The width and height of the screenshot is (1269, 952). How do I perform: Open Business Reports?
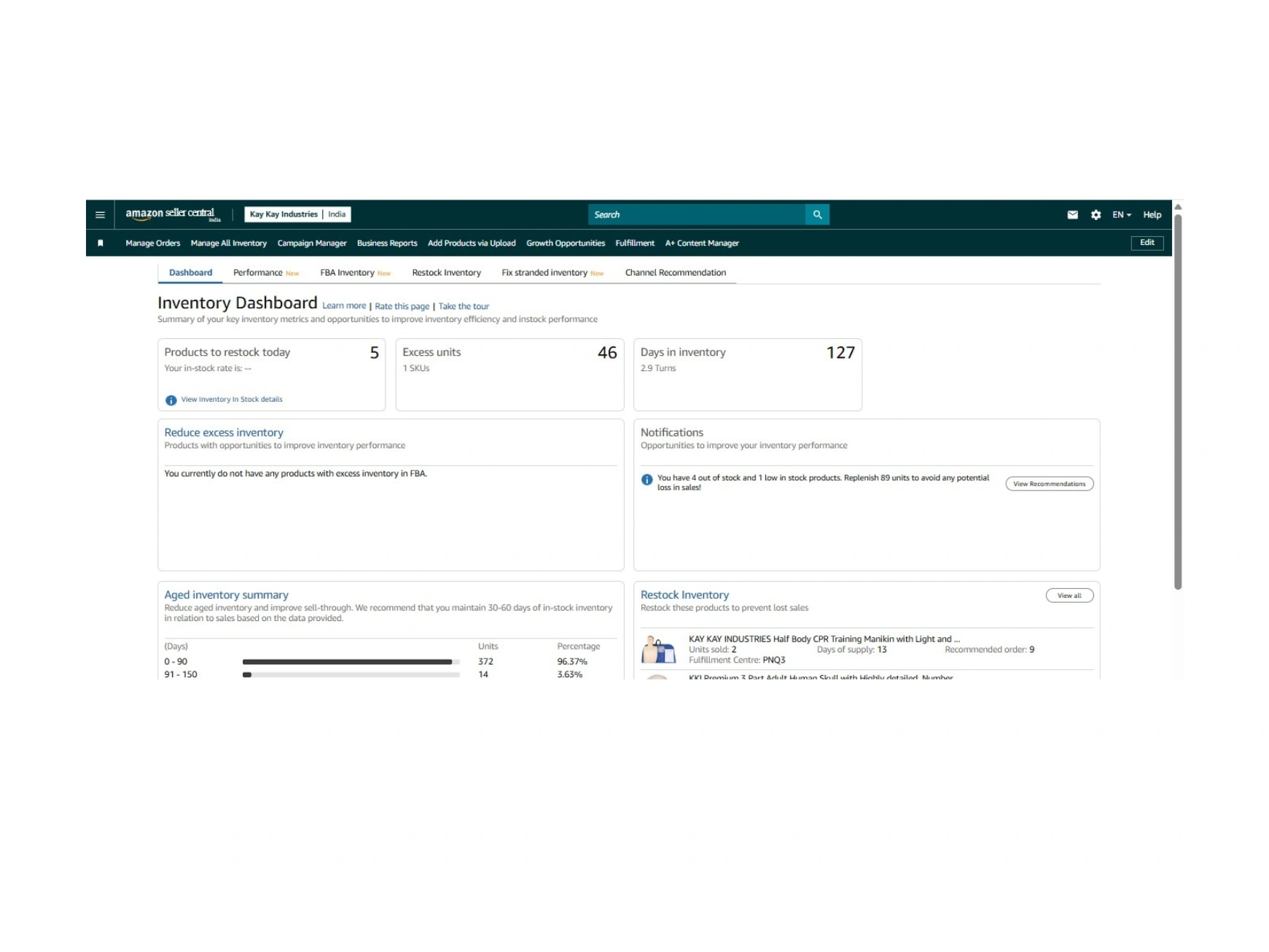click(x=387, y=243)
